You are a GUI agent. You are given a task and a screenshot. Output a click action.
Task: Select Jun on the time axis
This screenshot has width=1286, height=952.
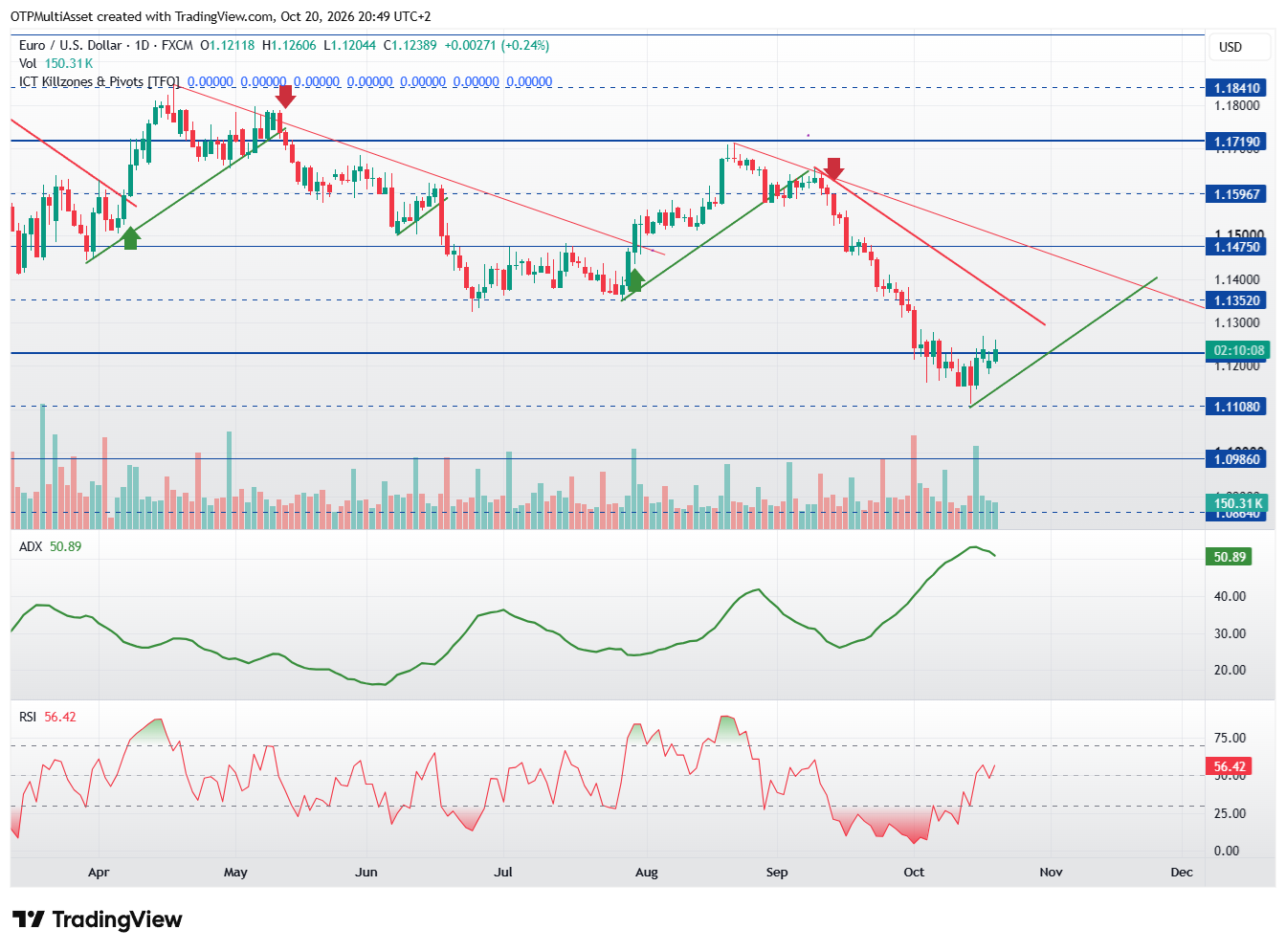(x=366, y=872)
